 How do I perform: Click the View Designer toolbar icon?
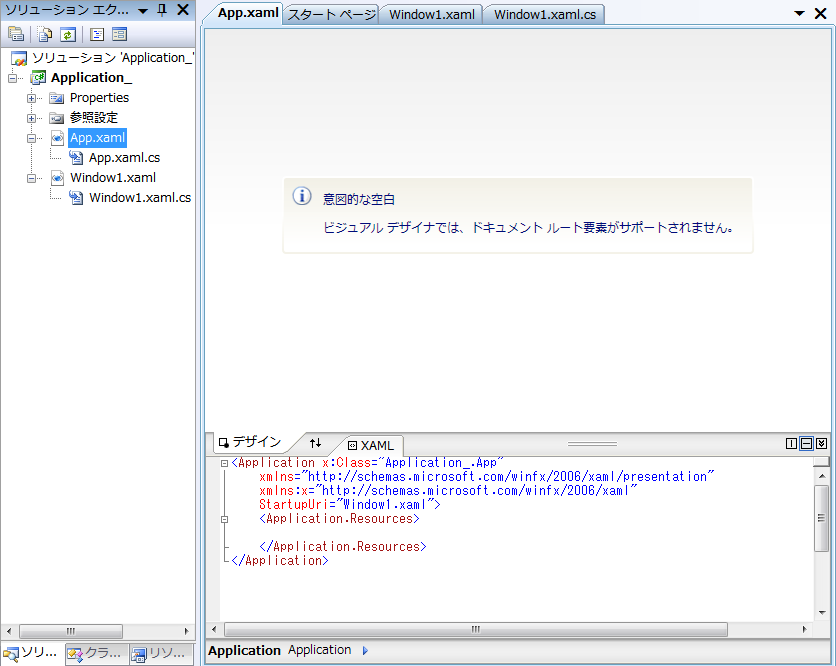point(119,35)
